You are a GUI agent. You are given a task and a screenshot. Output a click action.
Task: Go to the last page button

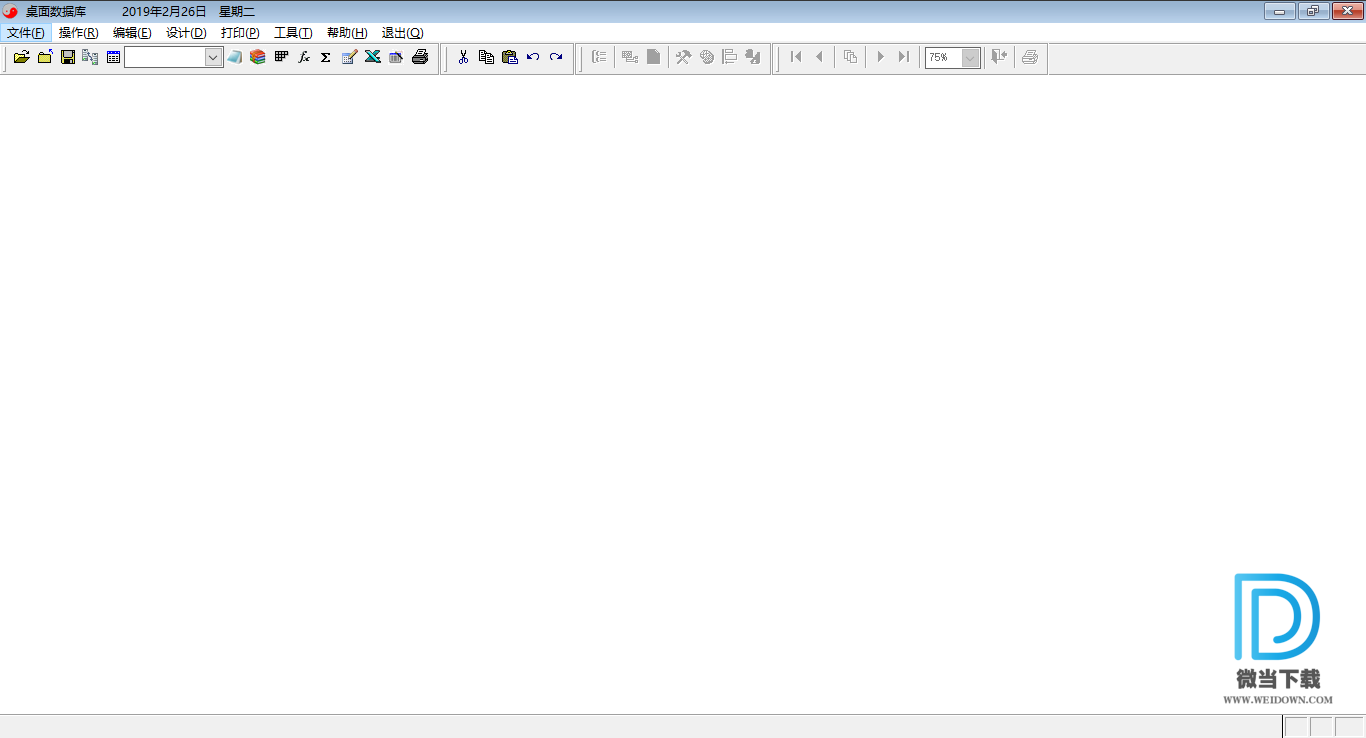(x=903, y=57)
